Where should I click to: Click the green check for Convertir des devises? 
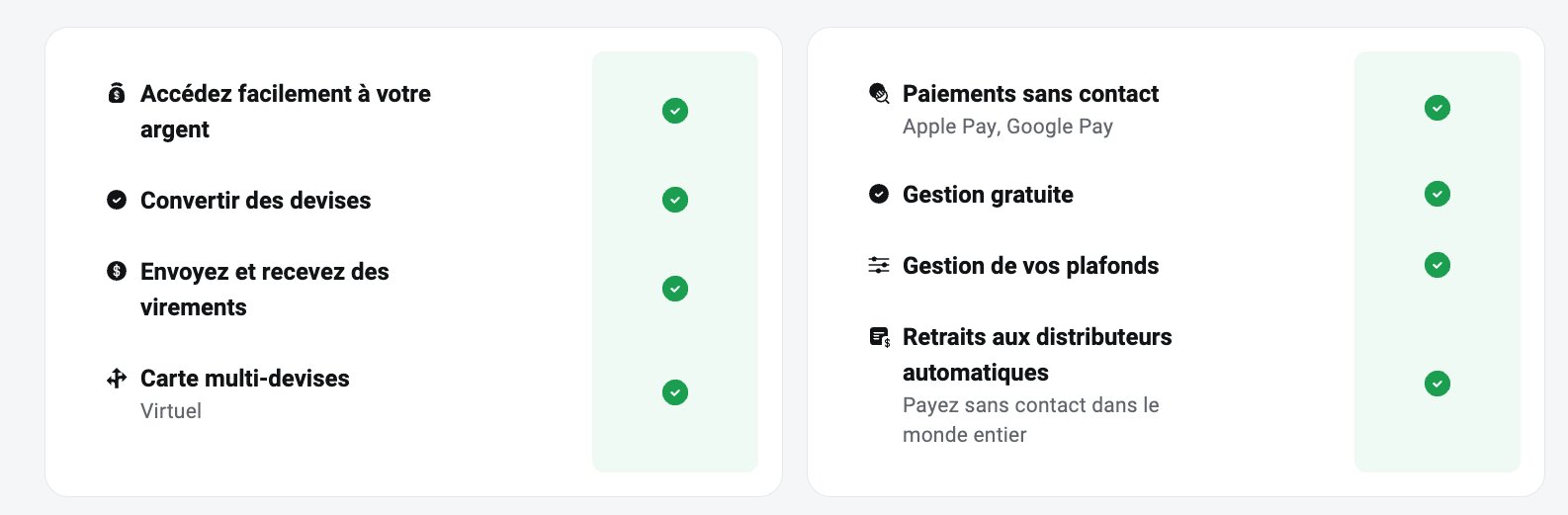(675, 200)
